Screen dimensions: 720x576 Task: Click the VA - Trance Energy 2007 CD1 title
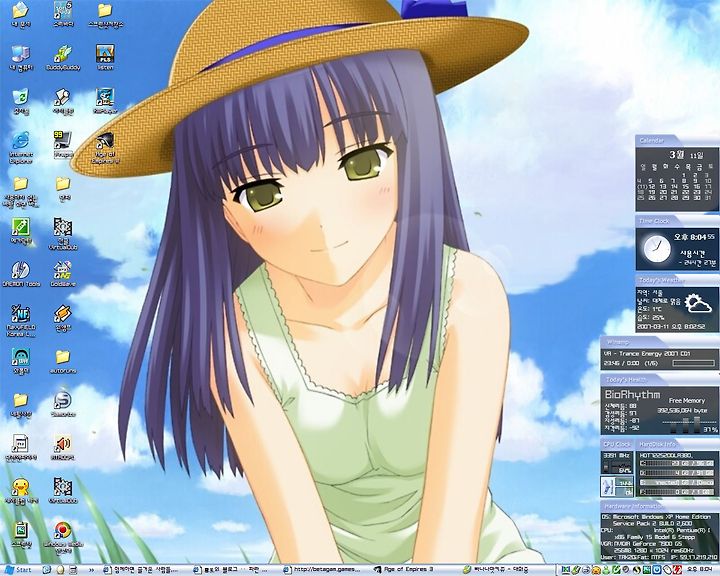point(646,354)
